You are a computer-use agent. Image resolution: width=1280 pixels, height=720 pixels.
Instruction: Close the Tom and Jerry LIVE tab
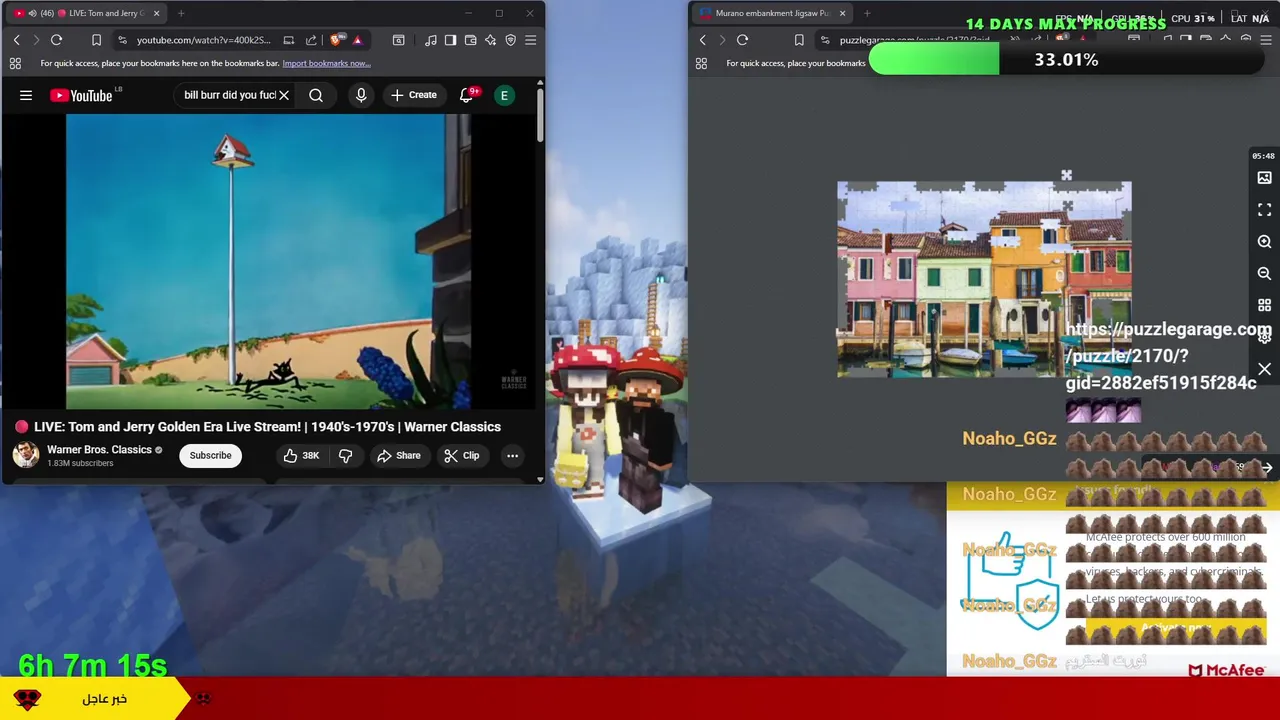(156, 13)
